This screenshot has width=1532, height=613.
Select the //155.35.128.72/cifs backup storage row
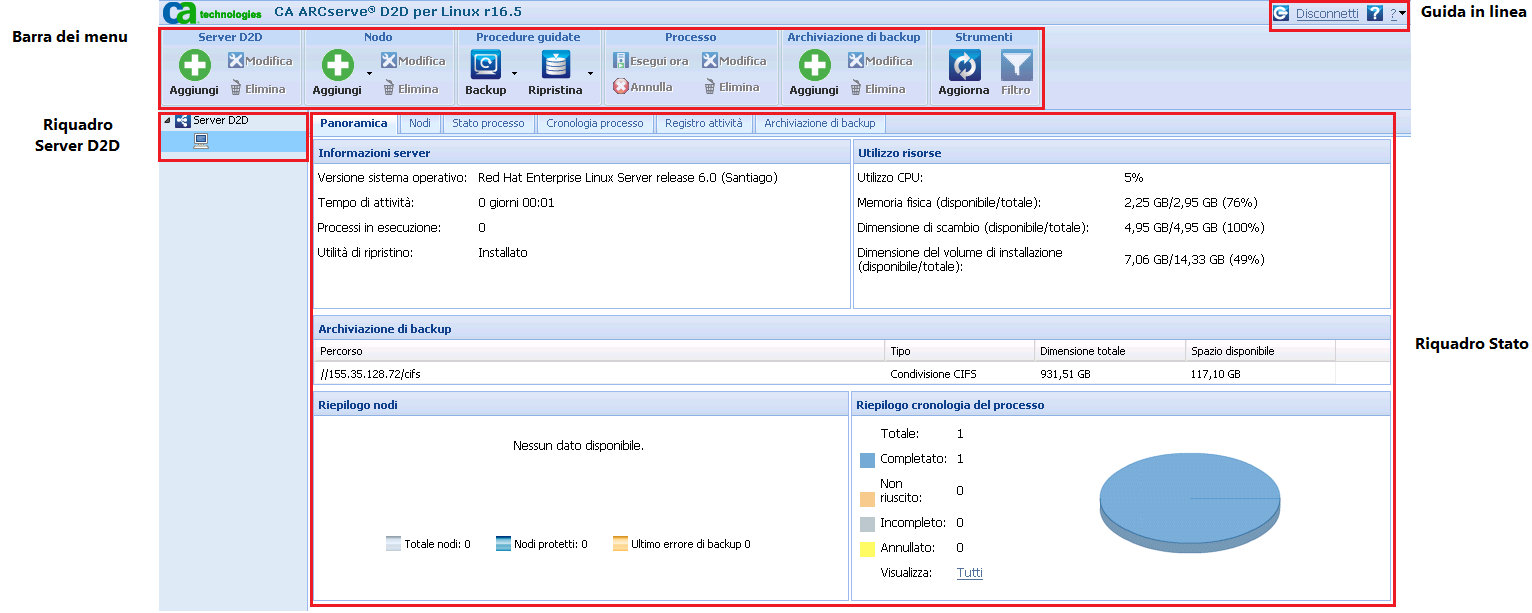(x=600, y=374)
